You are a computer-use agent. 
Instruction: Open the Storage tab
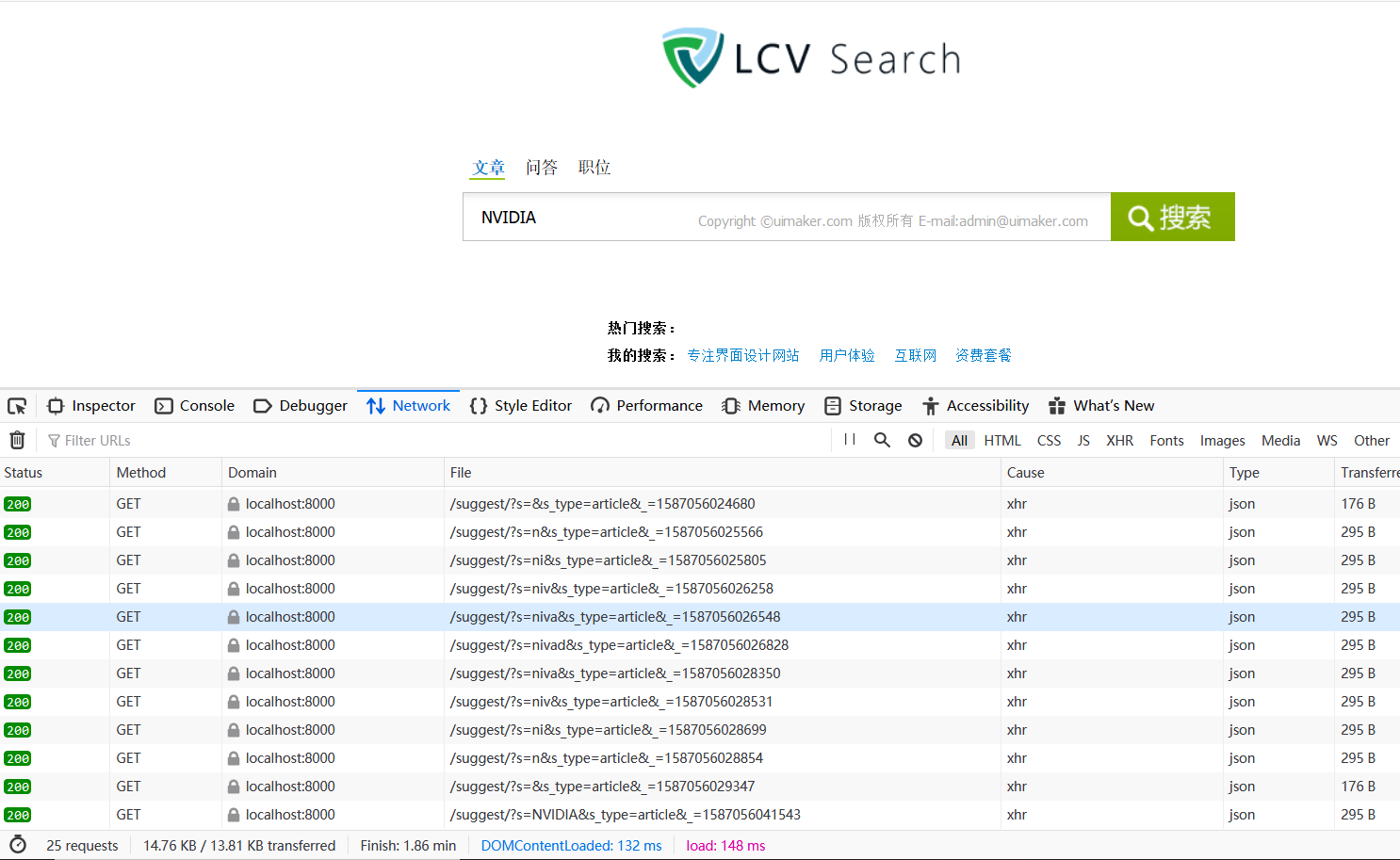(863, 406)
